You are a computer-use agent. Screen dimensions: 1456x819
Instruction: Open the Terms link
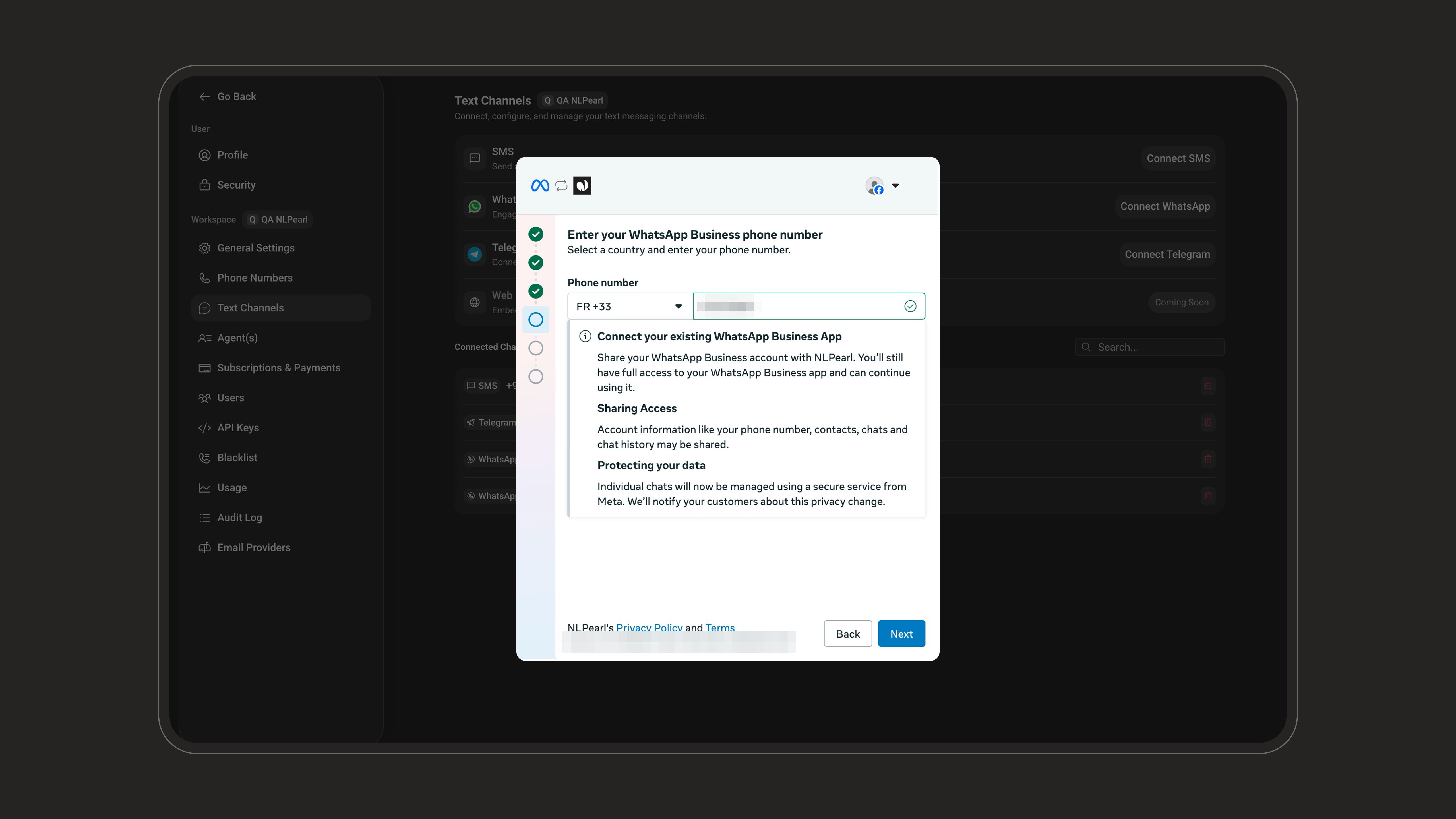click(720, 627)
